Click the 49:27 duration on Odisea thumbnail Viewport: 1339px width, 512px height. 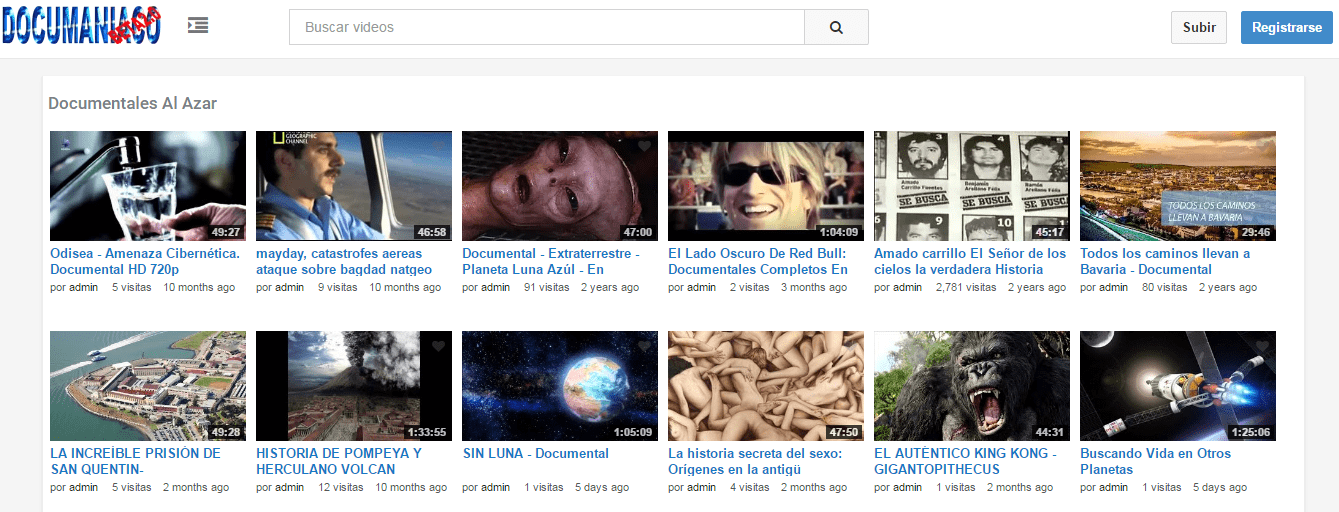click(226, 232)
